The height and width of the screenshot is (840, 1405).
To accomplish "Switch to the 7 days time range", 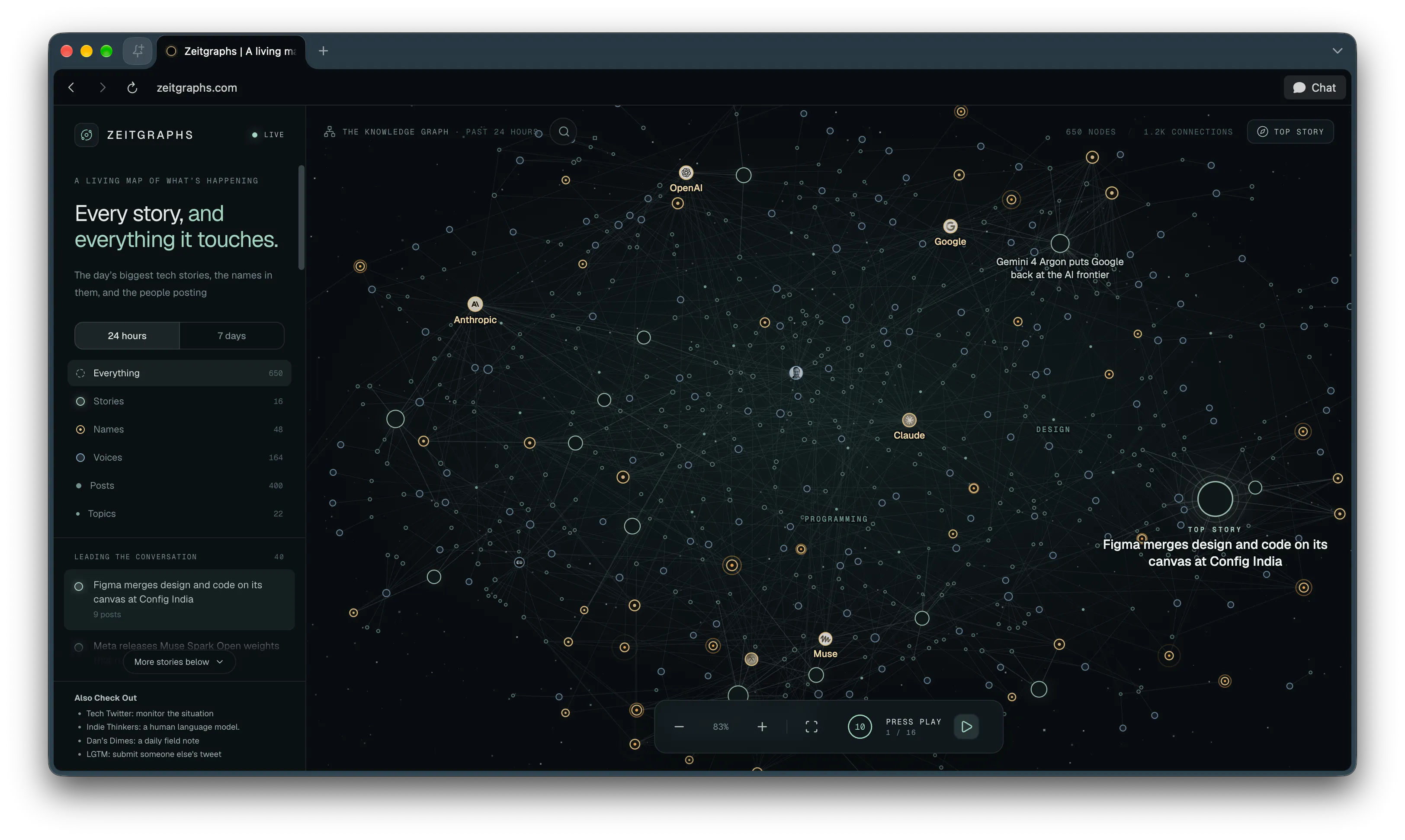I will (x=231, y=336).
